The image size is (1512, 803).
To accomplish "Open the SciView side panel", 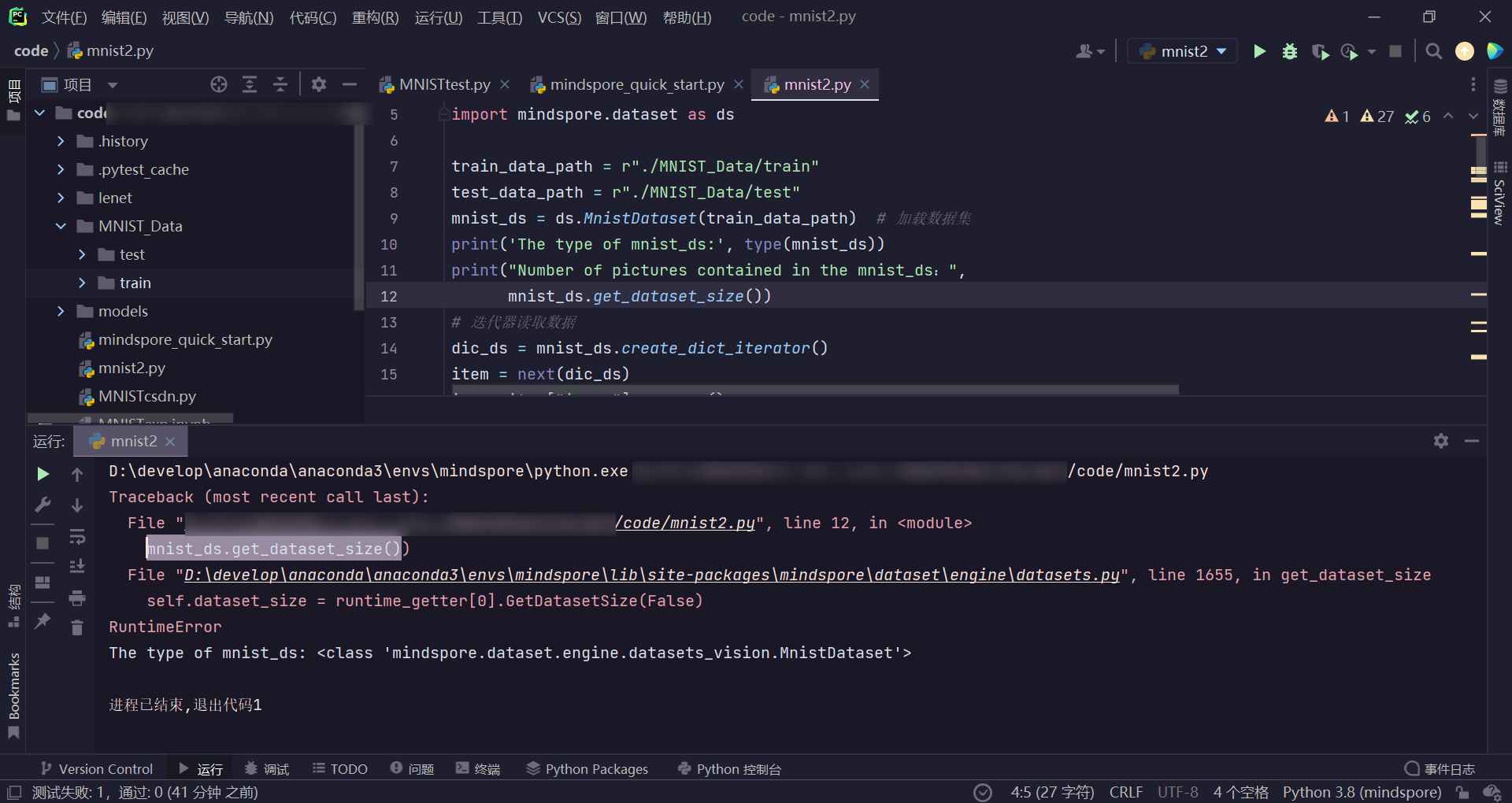I will point(1499,197).
